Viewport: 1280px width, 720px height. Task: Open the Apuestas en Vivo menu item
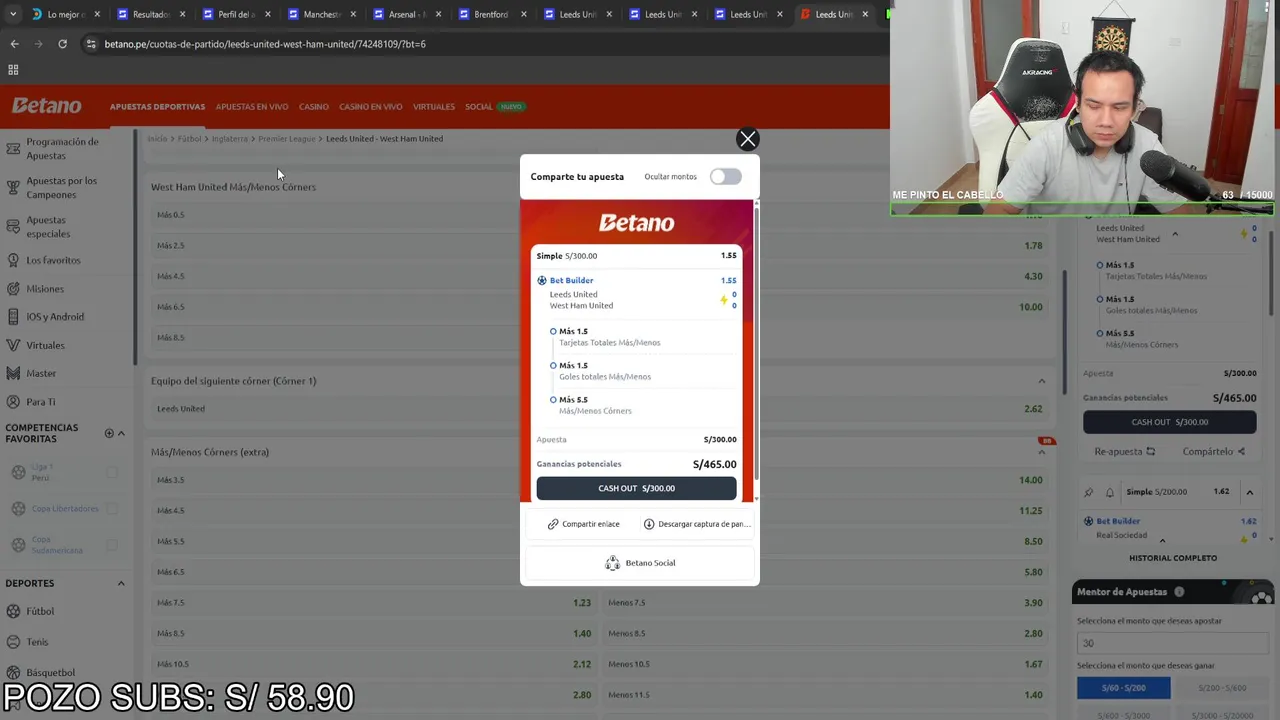pyautogui.click(x=252, y=107)
